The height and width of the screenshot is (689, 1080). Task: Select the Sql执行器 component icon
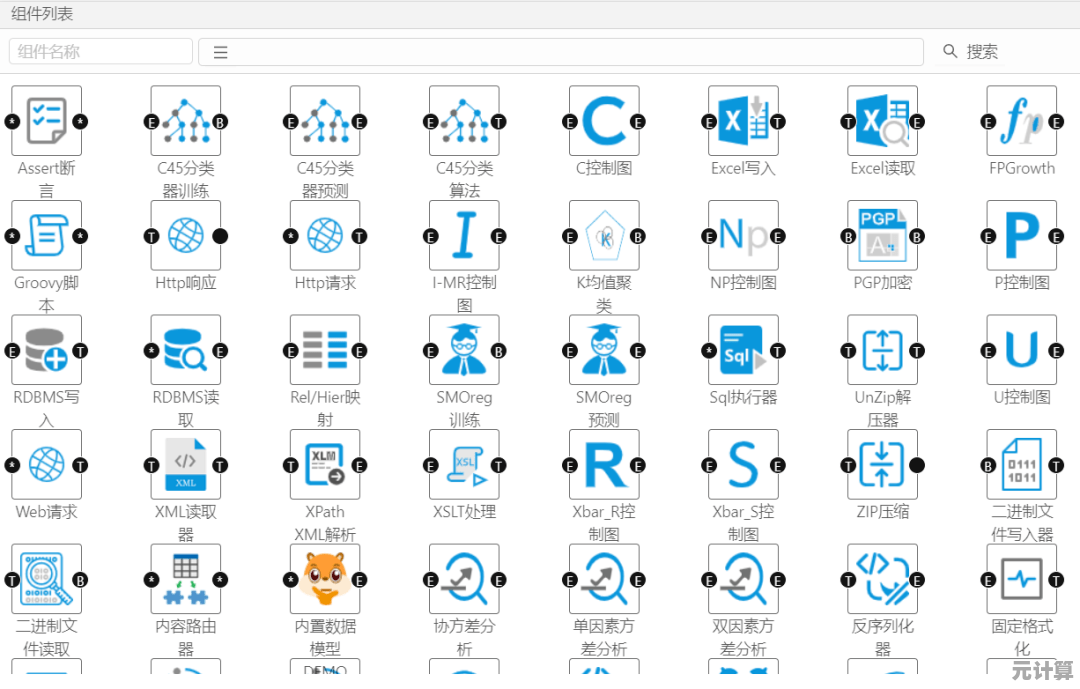pyautogui.click(x=743, y=351)
